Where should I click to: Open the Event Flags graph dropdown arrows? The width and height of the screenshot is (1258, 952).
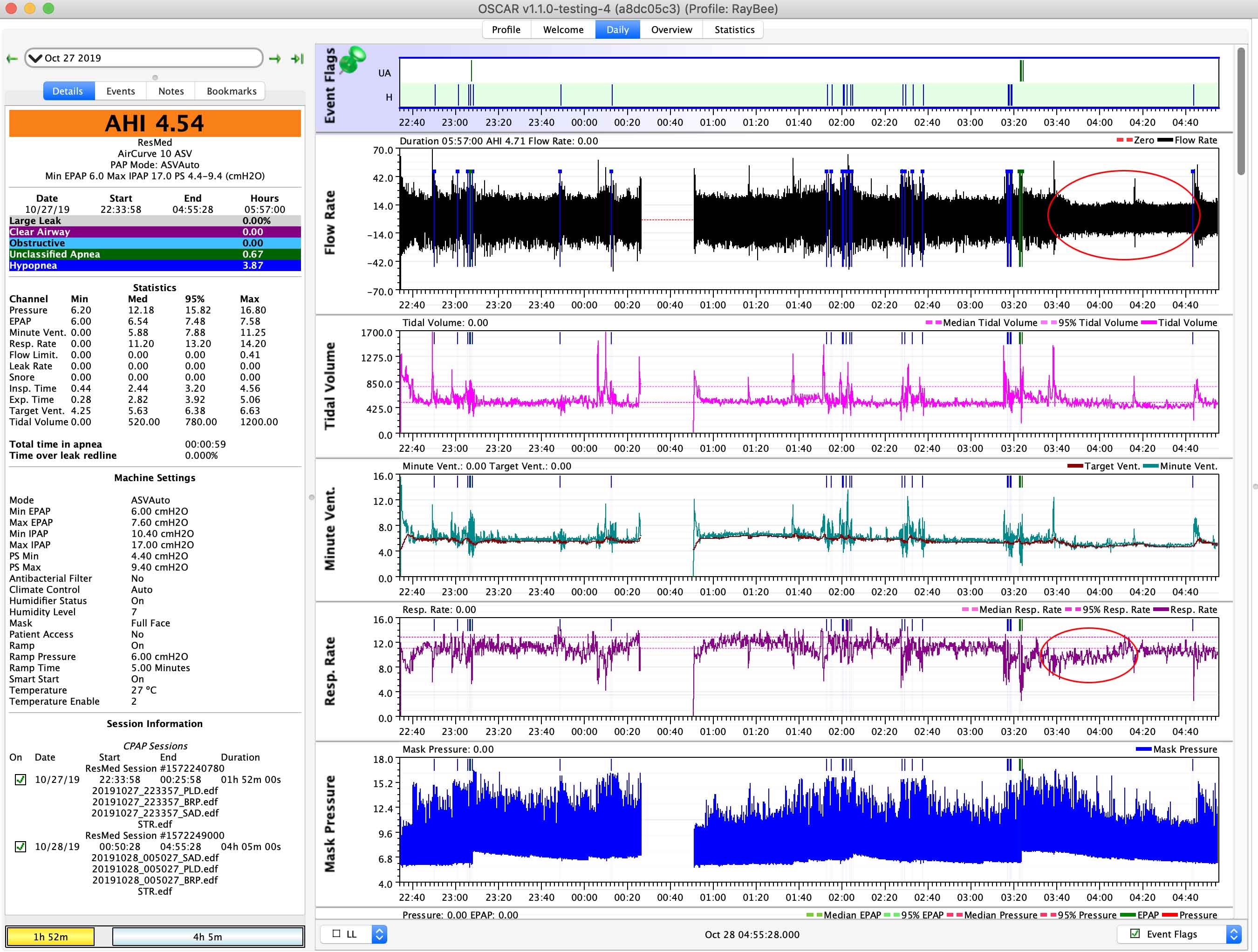pos(1234,934)
